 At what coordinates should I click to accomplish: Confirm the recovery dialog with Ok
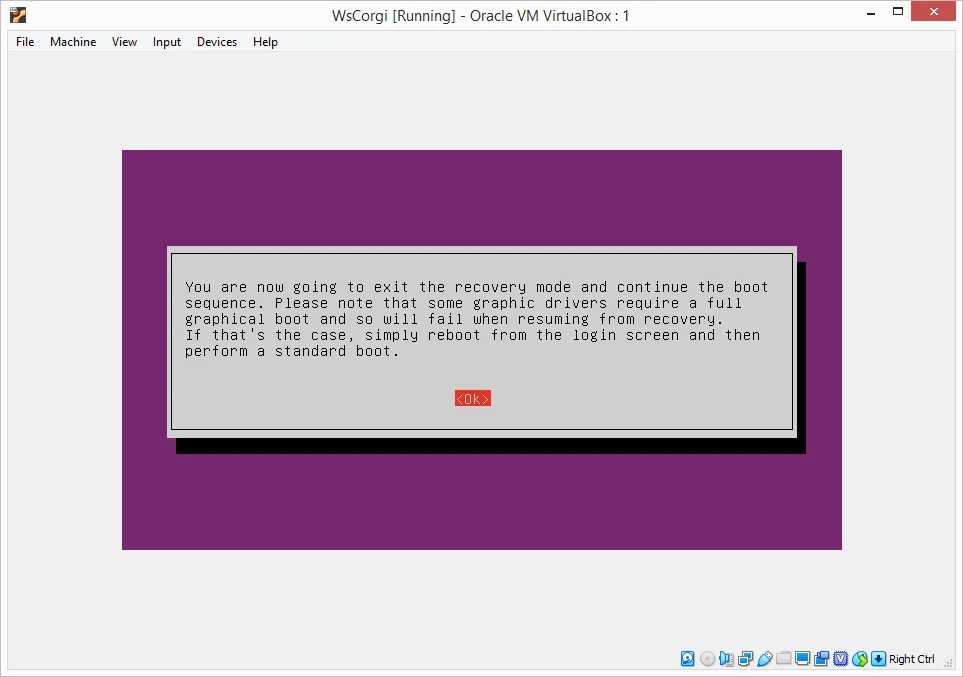(x=473, y=399)
